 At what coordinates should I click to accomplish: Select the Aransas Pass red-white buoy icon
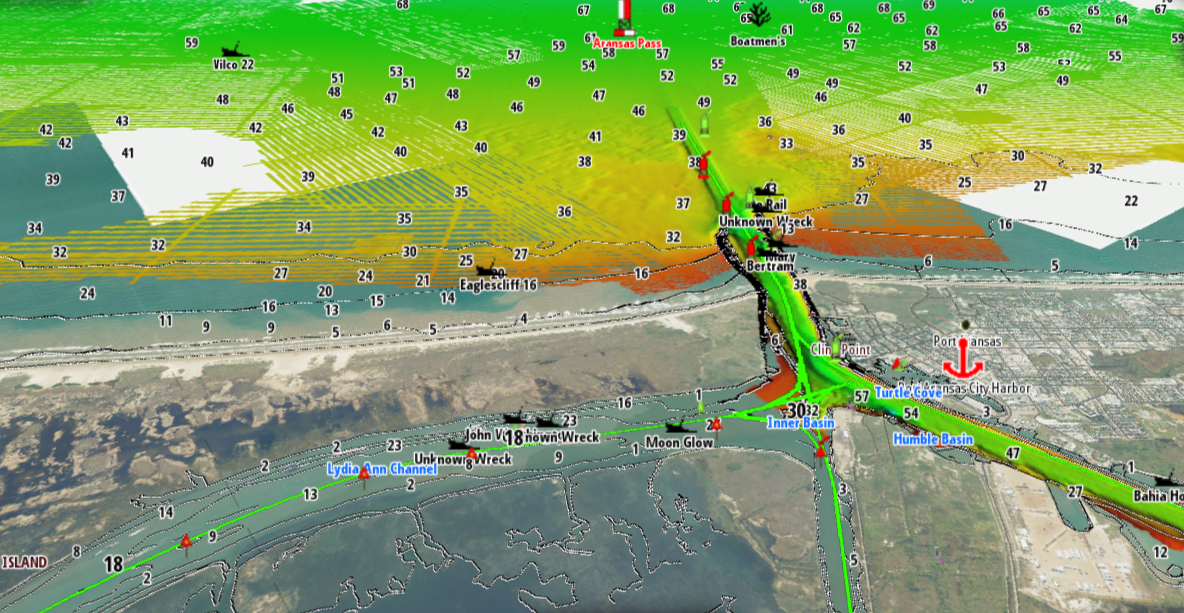[x=624, y=17]
